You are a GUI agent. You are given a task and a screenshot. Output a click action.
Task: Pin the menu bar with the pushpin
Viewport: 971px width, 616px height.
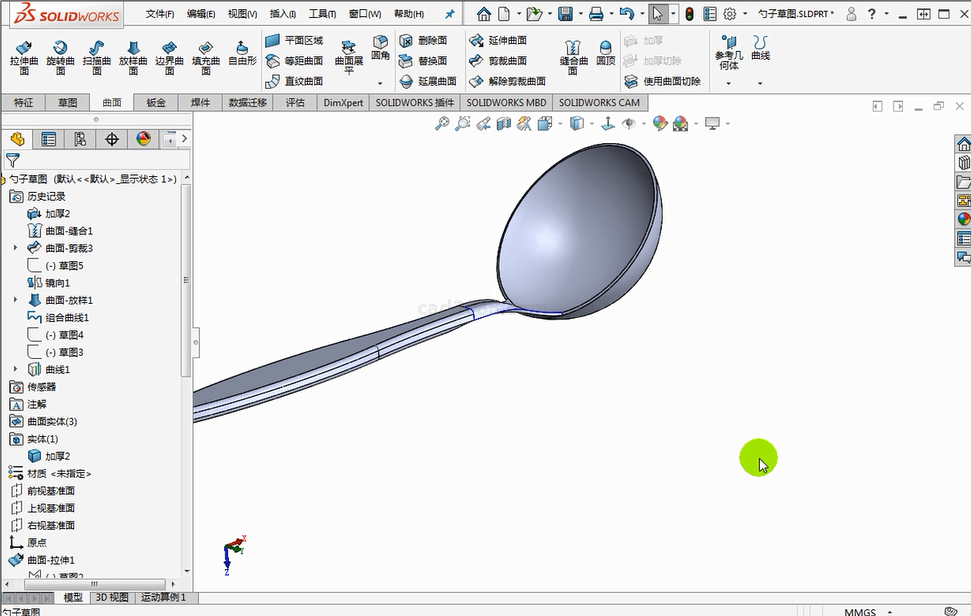click(450, 14)
